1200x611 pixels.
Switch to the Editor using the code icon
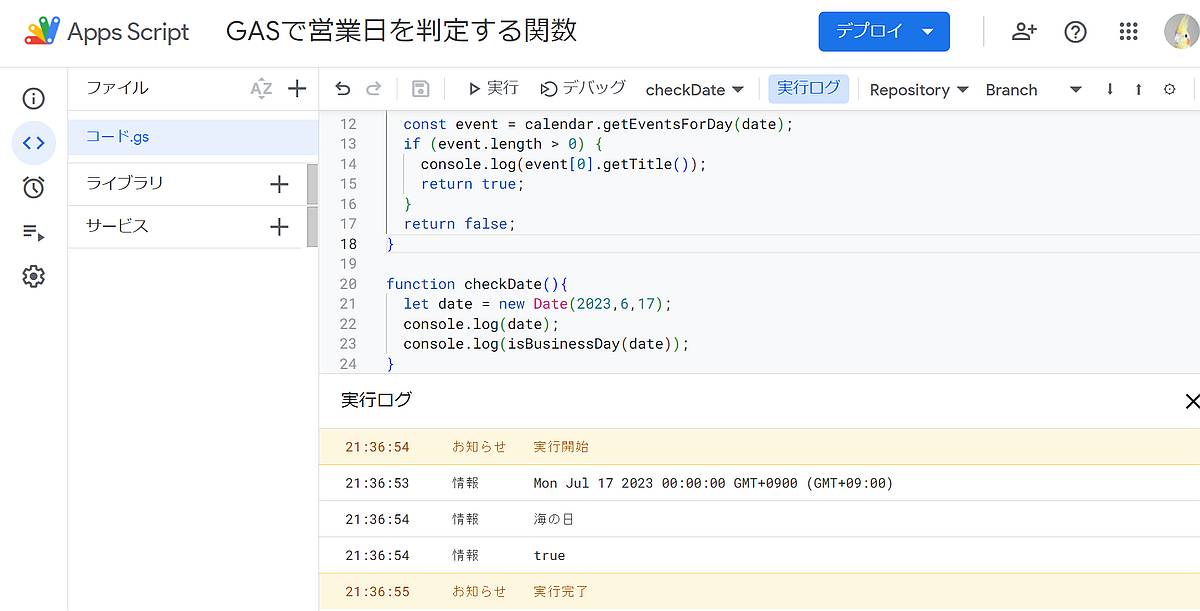pyautogui.click(x=33, y=143)
